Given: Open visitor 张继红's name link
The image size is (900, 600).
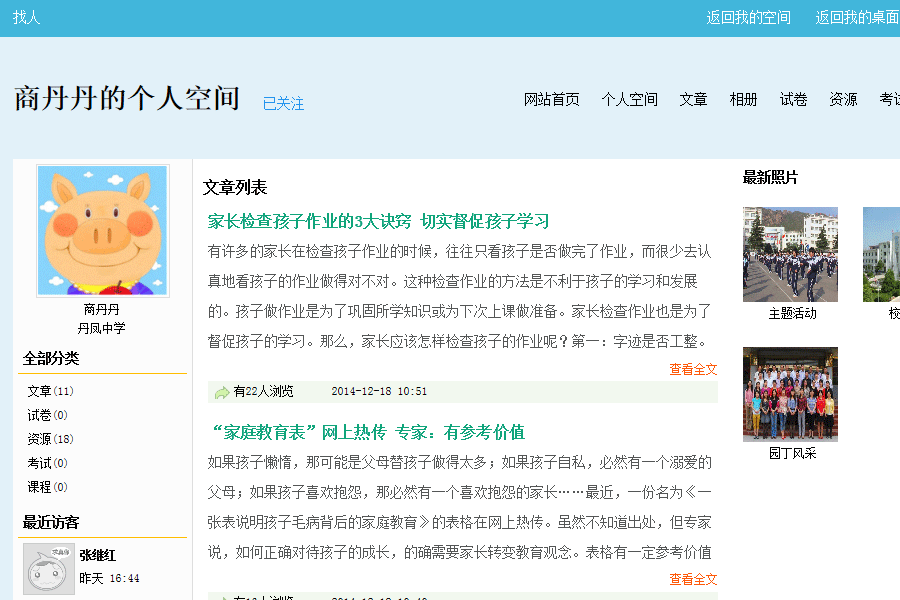Looking at the screenshot, I should click(98, 555).
